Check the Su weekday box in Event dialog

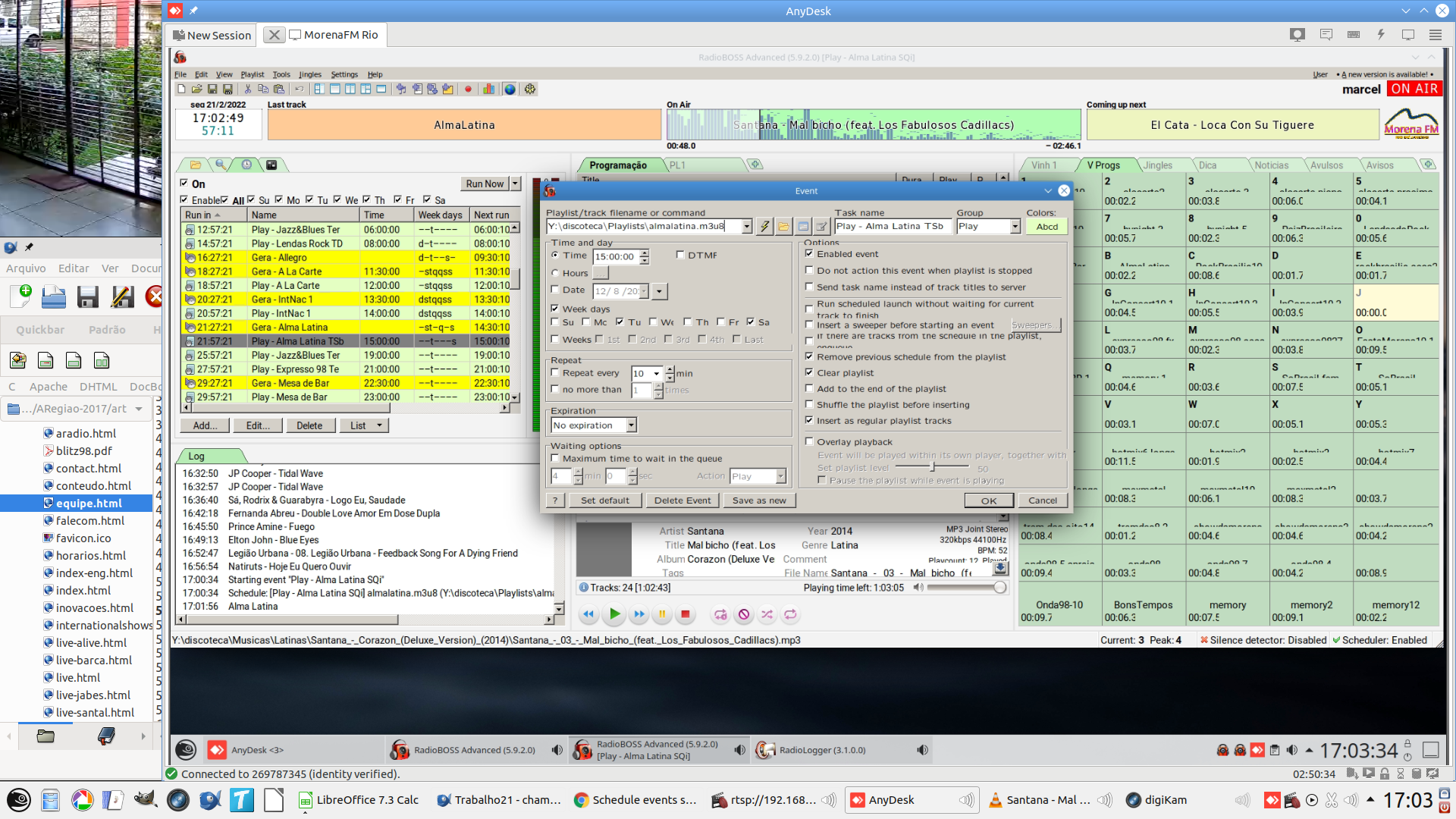pos(555,322)
